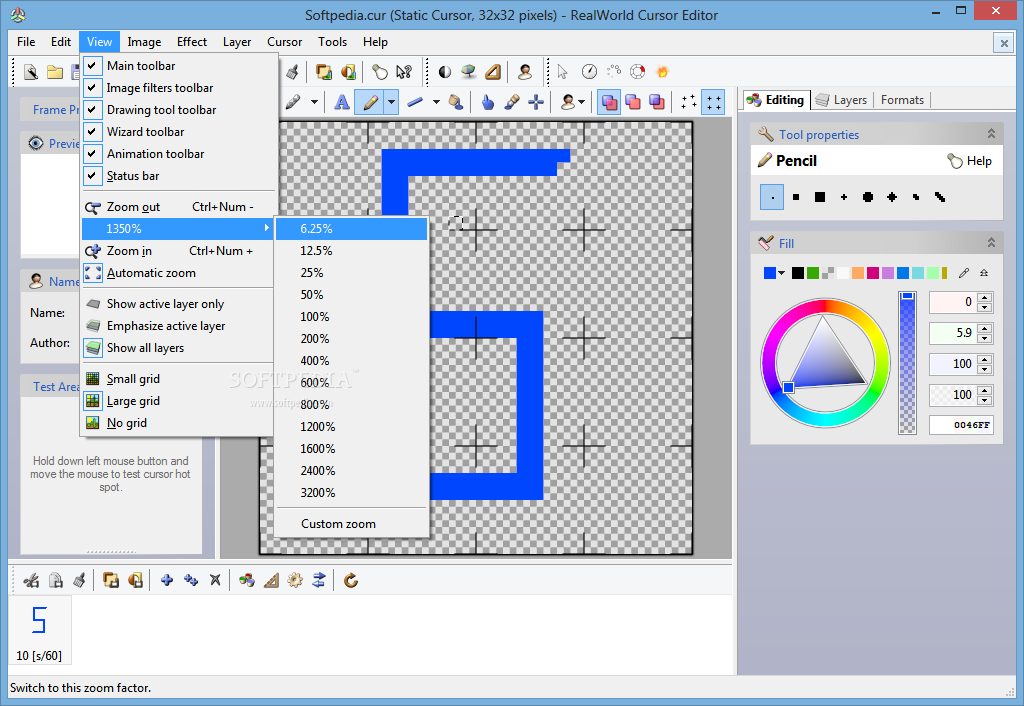1024x706 pixels.
Task: Uncheck Image filters toolbar option
Action: click(x=178, y=88)
